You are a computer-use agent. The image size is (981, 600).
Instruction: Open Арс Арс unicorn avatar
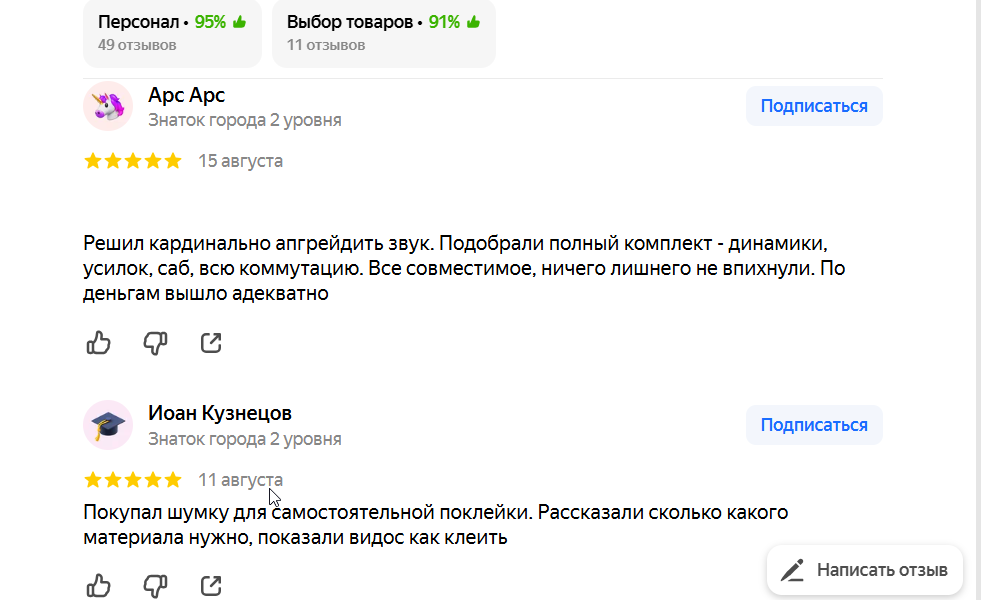pyautogui.click(x=108, y=106)
